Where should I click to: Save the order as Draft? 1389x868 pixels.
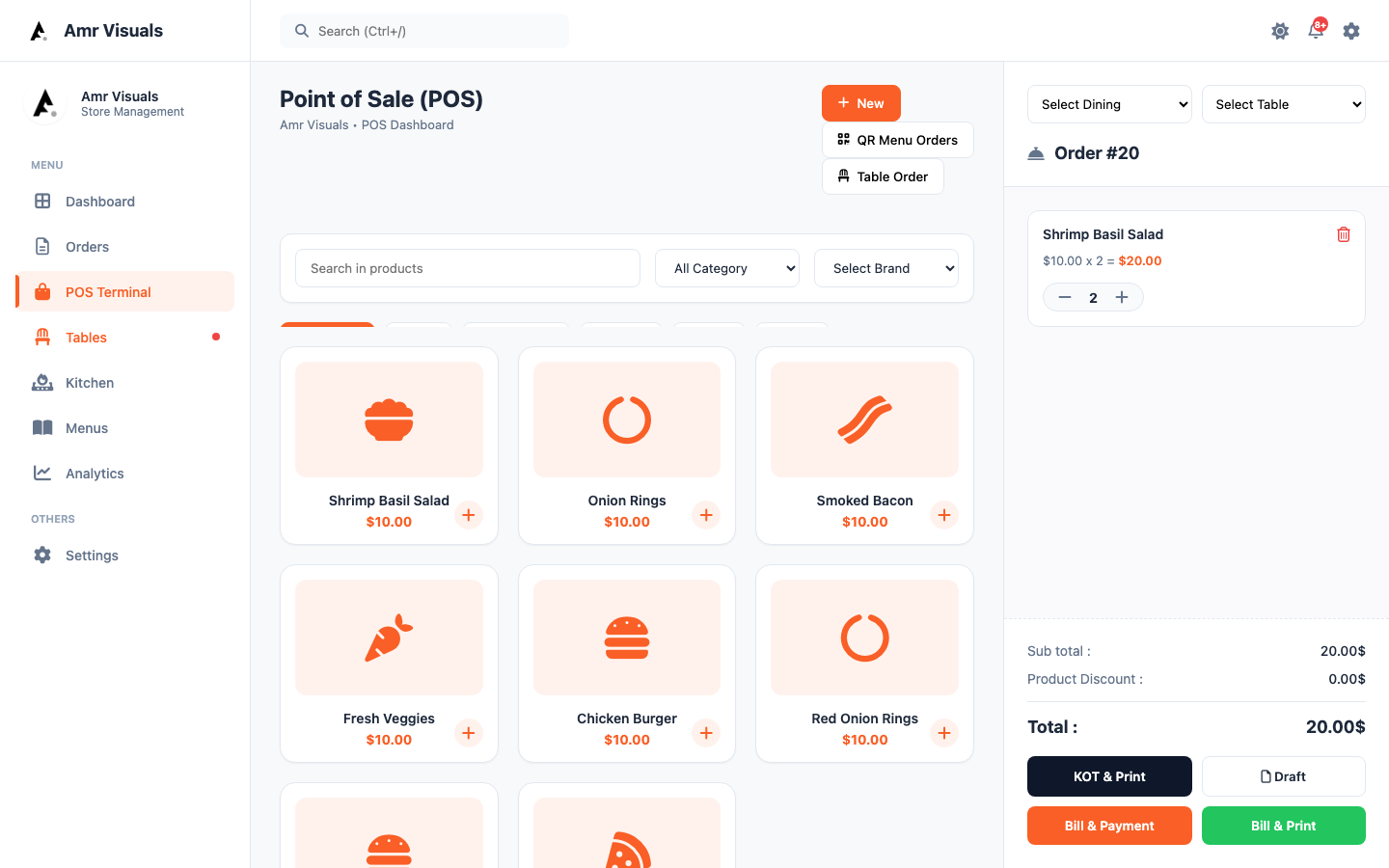point(1284,776)
